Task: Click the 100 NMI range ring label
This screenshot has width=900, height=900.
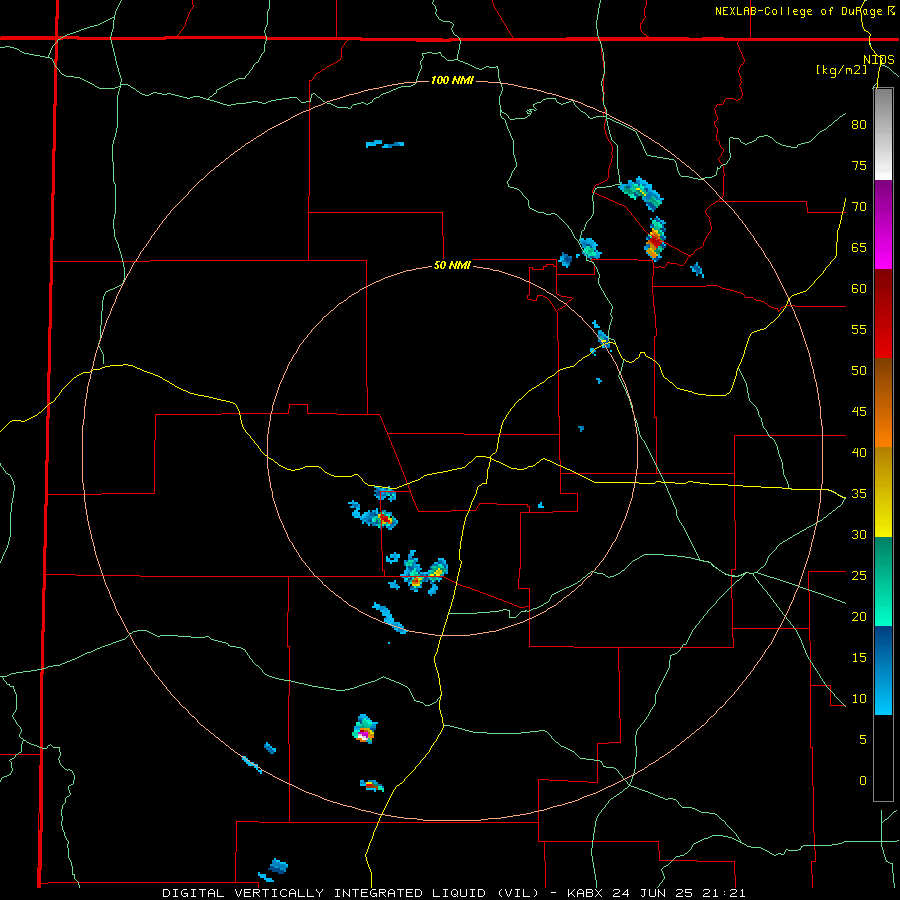Action: 452,80
